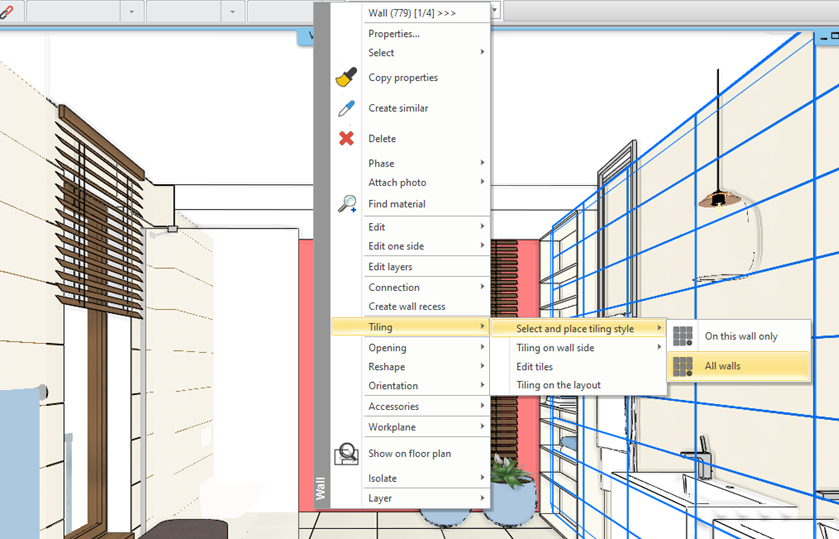Open Select and place tiling style

578,329
